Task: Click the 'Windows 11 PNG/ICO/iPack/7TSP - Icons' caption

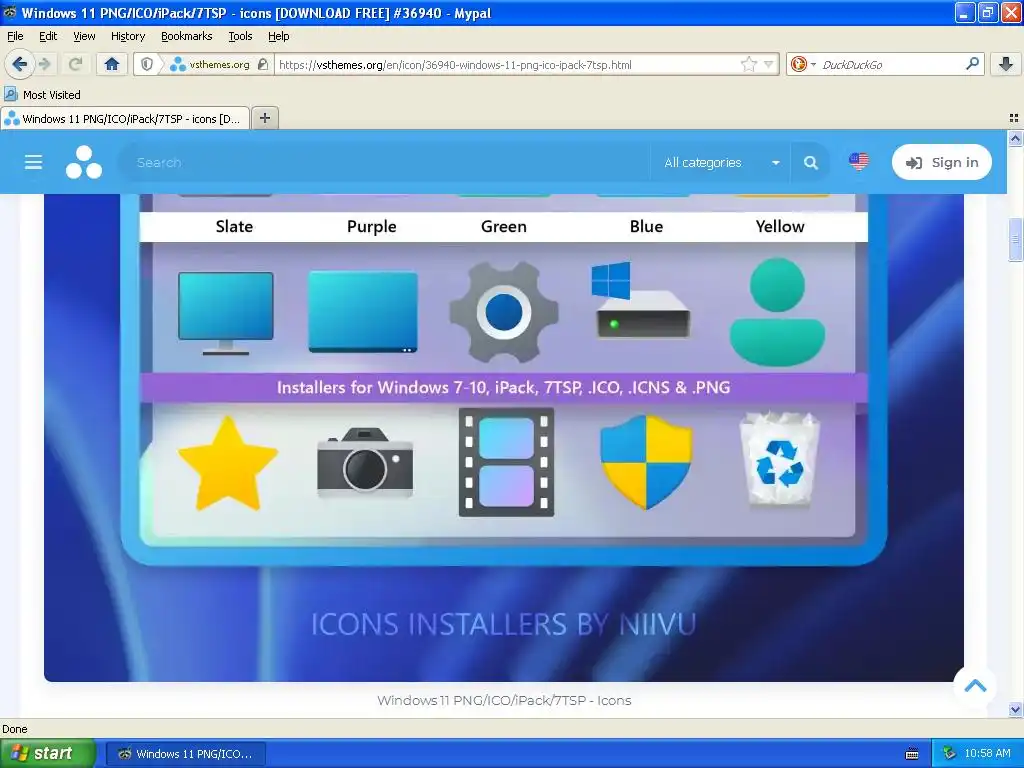Action: click(x=504, y=700)
